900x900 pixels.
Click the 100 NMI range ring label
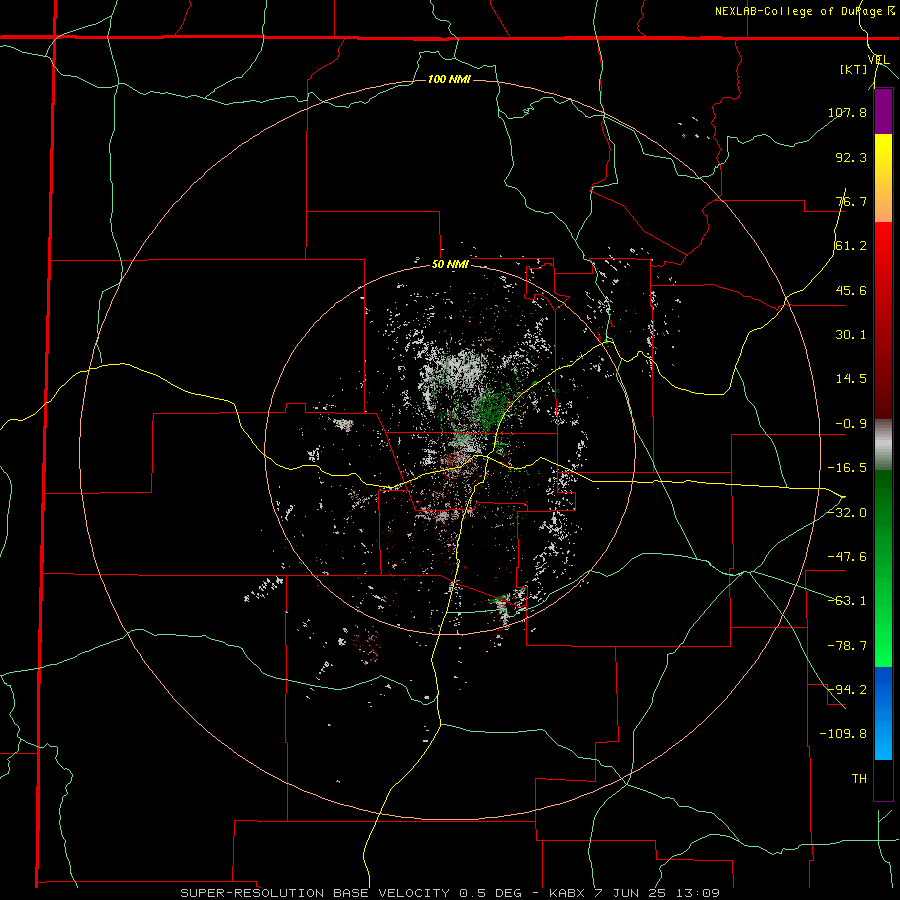(x=449, y=79)
